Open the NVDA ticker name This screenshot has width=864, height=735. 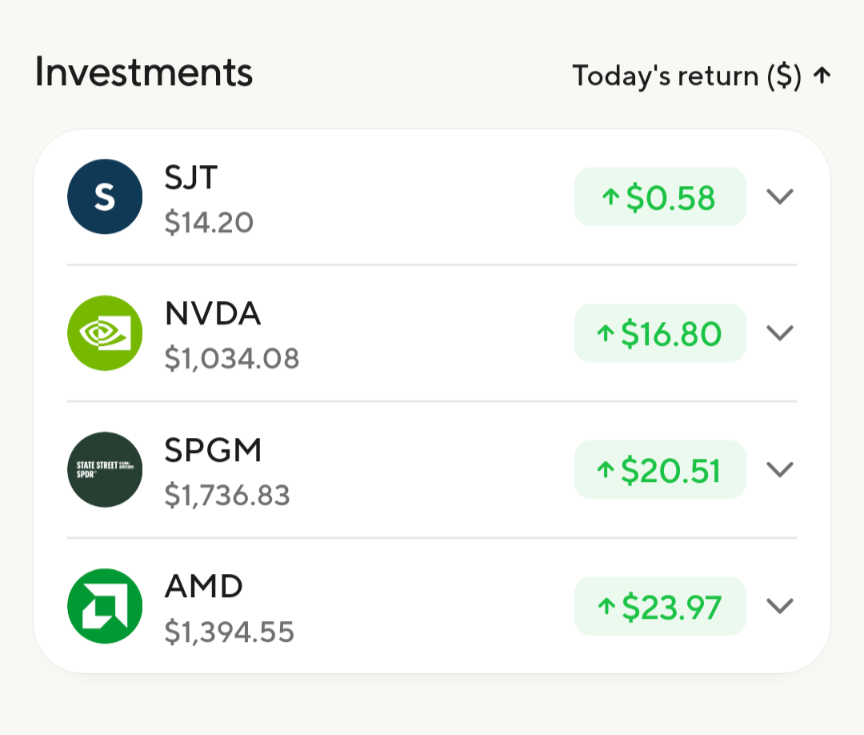click(x=212, y=314)
